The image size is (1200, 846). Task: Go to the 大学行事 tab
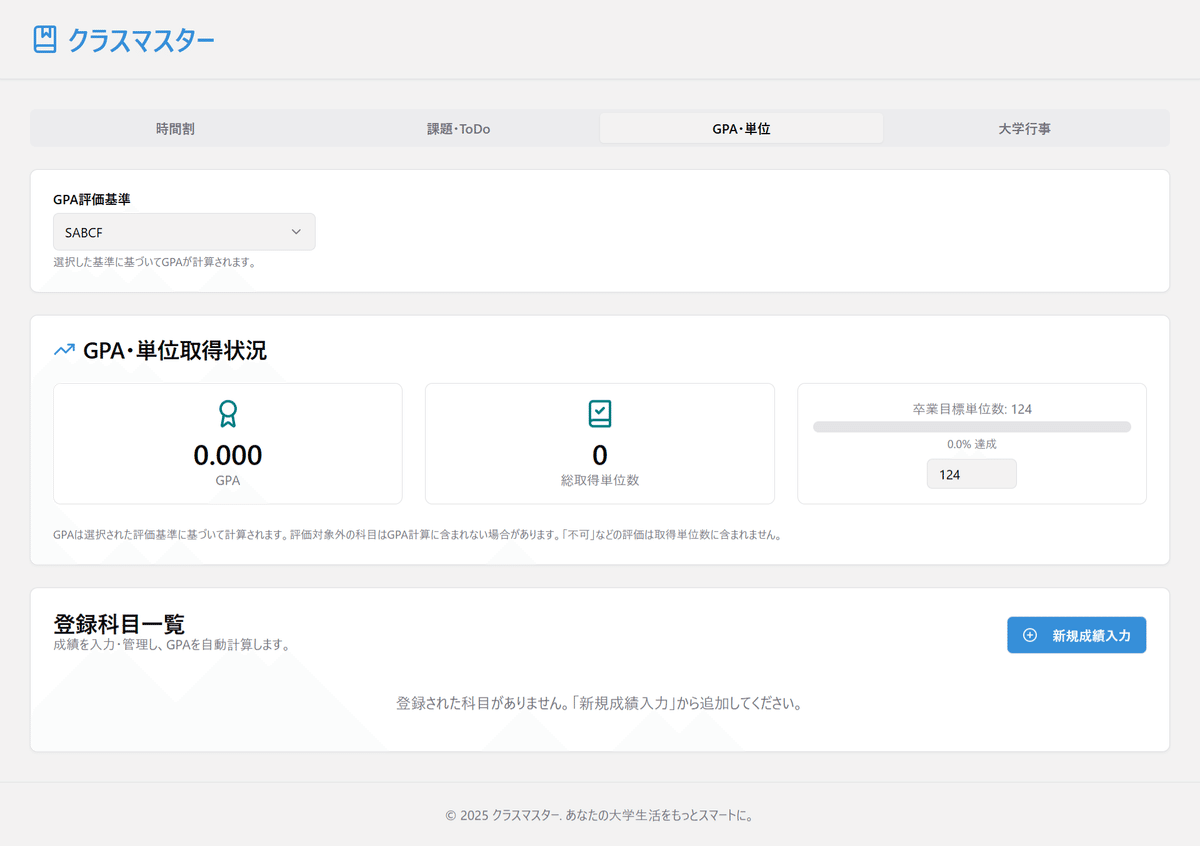[x=1024, y=128]
